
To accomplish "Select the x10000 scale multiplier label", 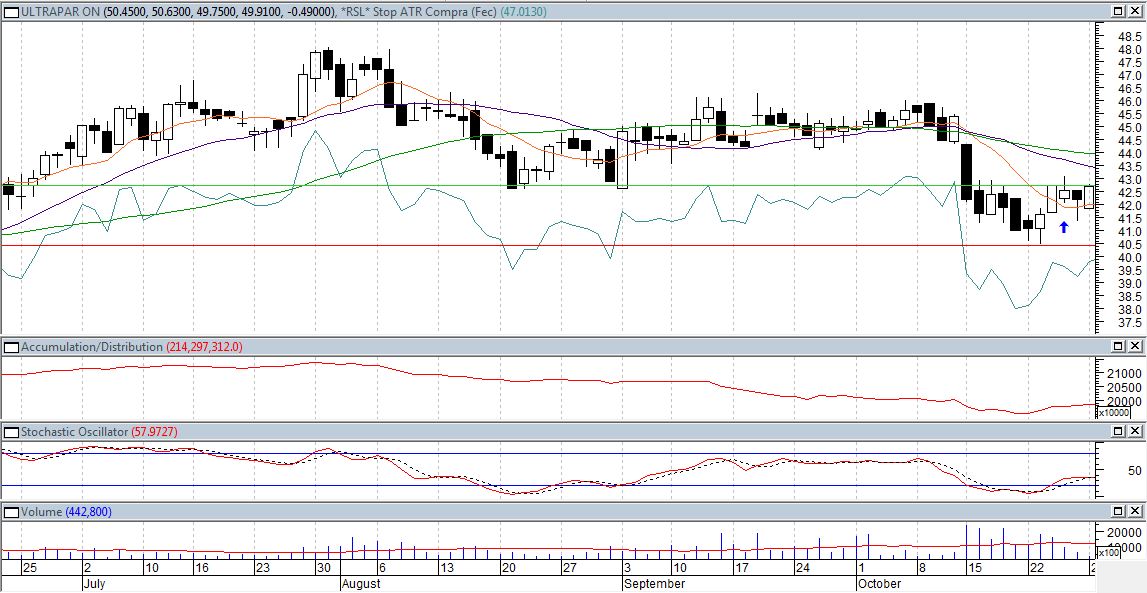I will (1114, 413).
